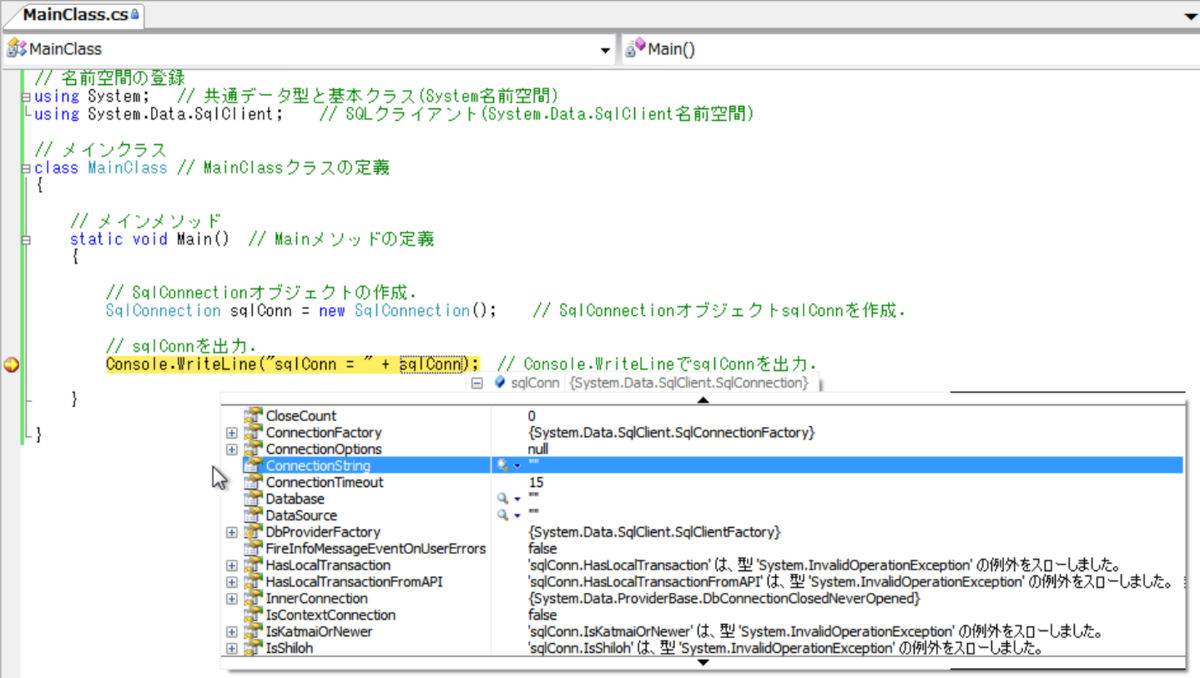The image size is (1200, 678).
Task: Collapse the using directives outline block
Action: pos(26,97)
